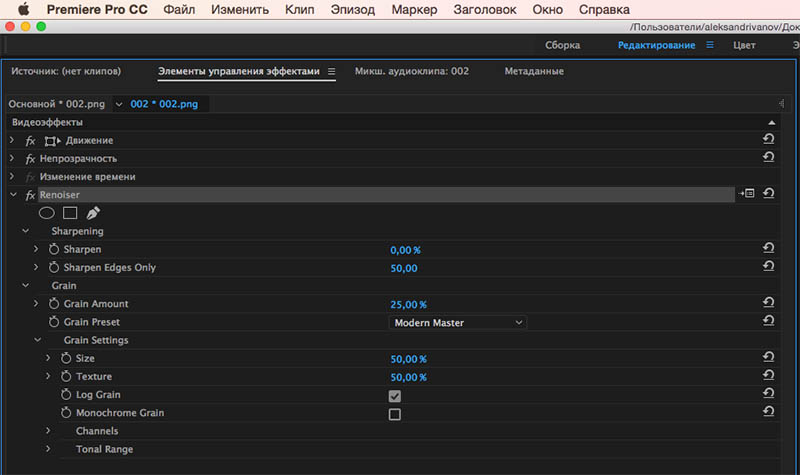Open the Изменить menu
The image size is (800, 475).
240,9
